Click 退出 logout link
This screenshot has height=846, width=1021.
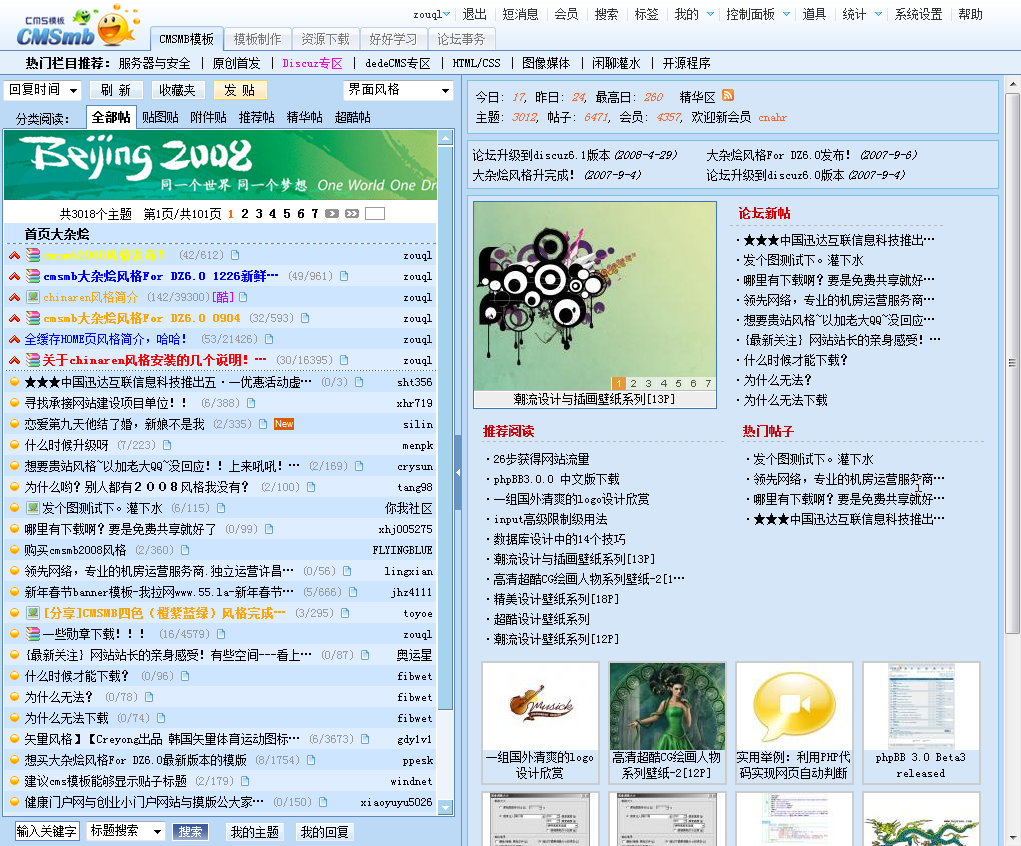(475, 14)
